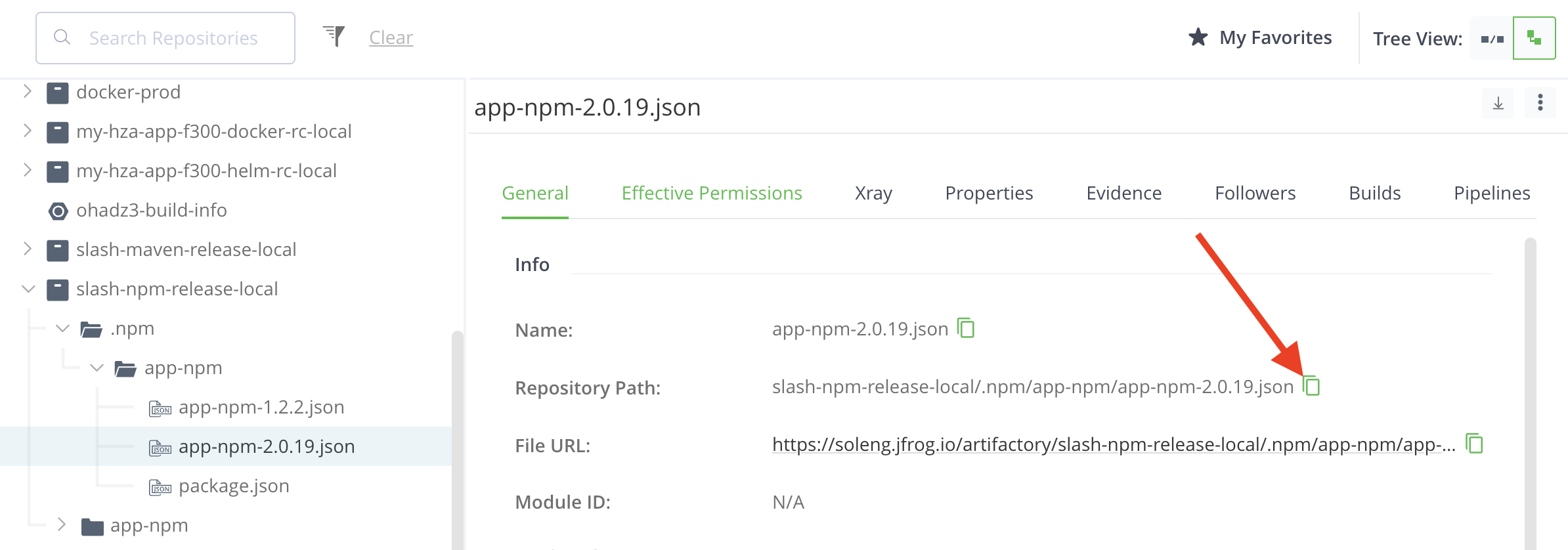Expand the docker-prod repository
This screenshot has width=1568, height=550.
click(27, 91)
